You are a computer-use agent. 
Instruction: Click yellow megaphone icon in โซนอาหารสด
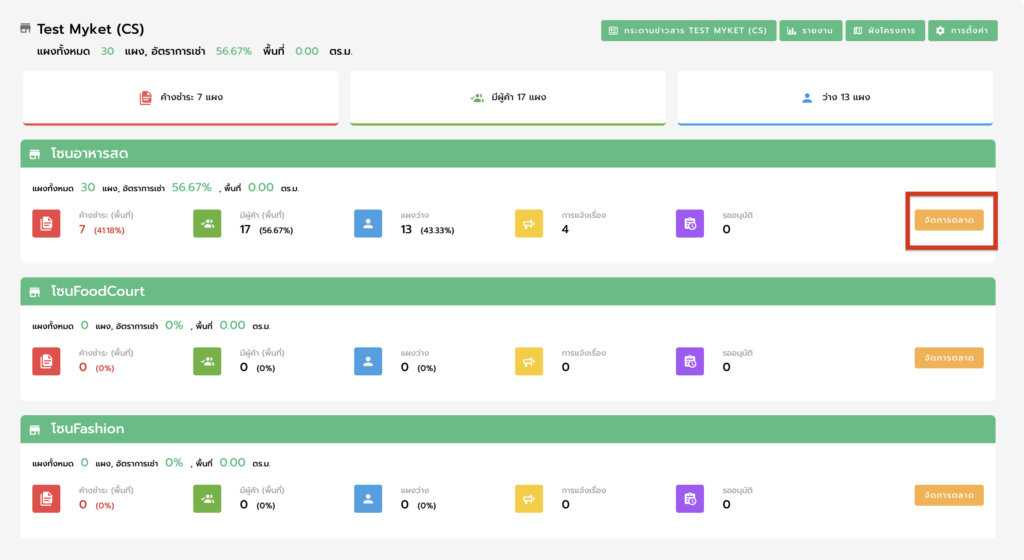tap(529, 224)
